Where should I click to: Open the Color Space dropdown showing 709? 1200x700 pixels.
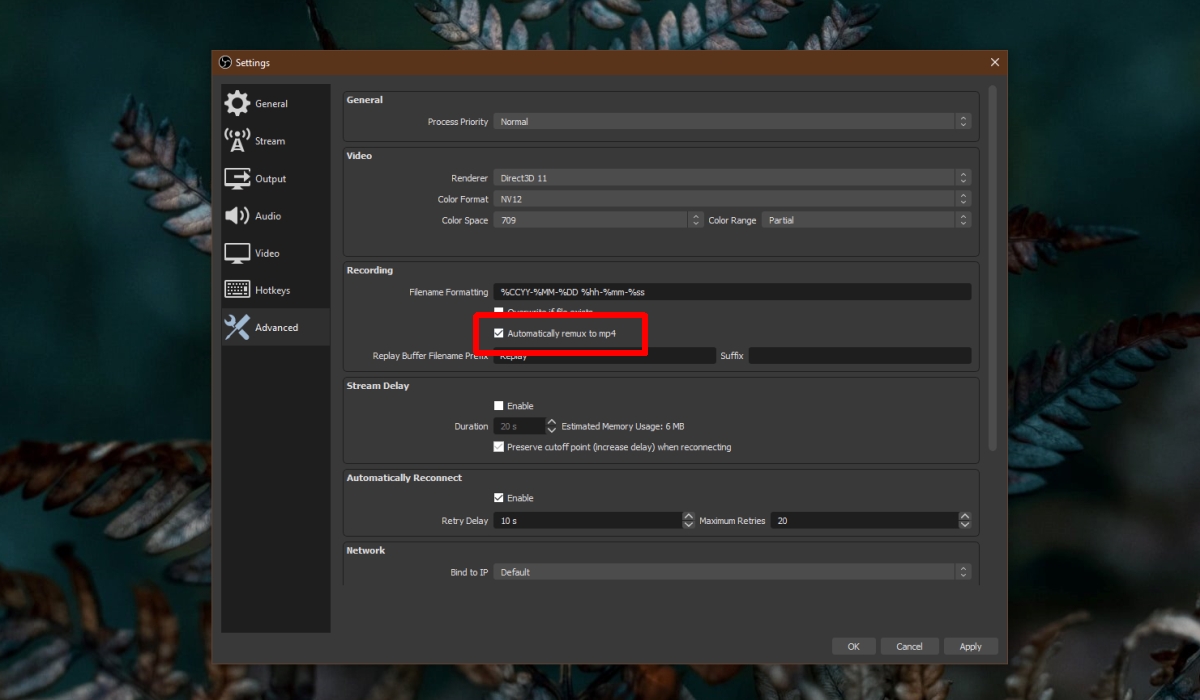(598, 220)
